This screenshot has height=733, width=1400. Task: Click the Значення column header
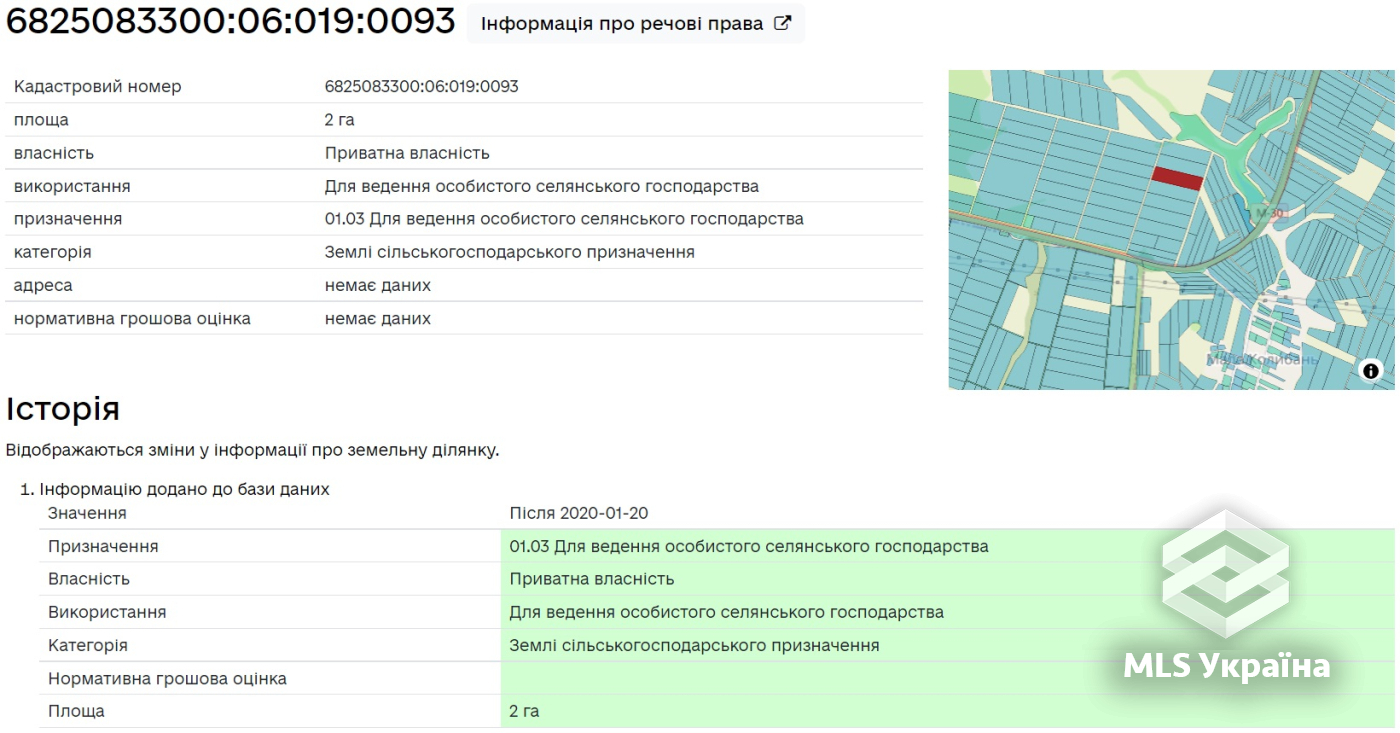point(87,513)
